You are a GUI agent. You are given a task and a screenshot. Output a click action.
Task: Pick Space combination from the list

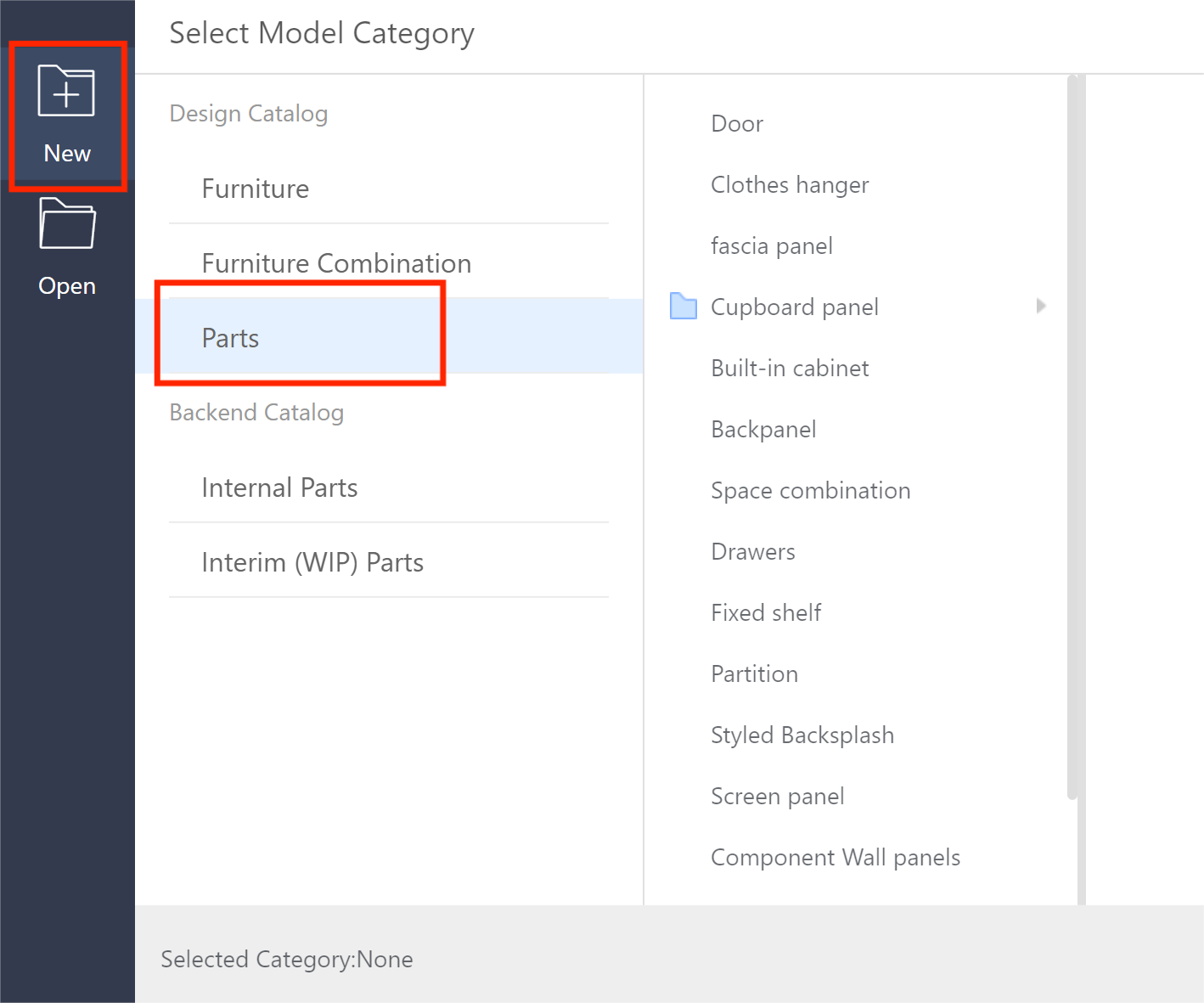(810, 491)
